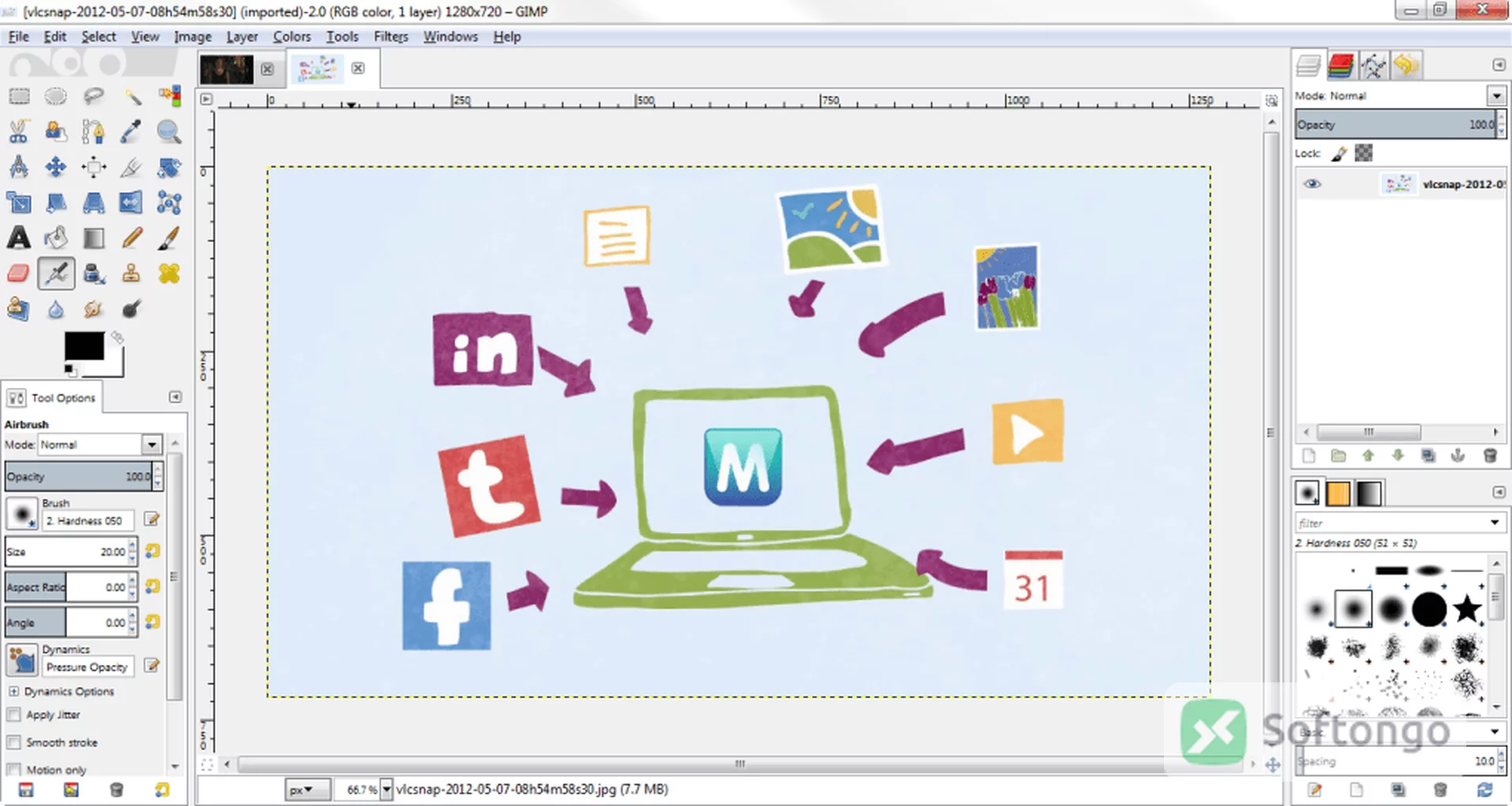
Task: Open the Airbrush Mode dropdown
Action: pyautogui.click(x=152, y=445)
